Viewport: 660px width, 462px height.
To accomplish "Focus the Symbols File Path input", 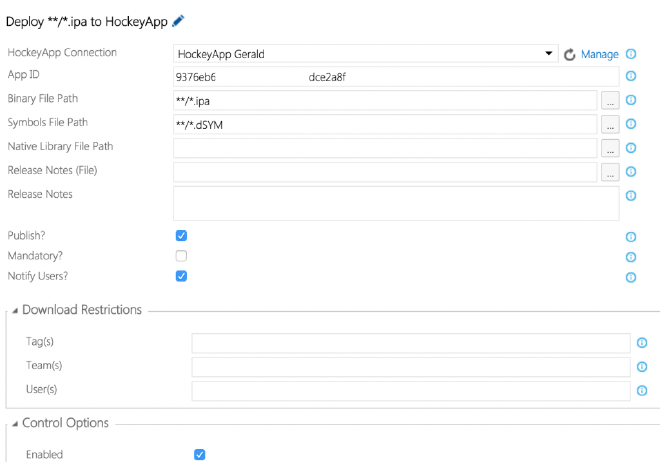I will (x=385, y=125).
